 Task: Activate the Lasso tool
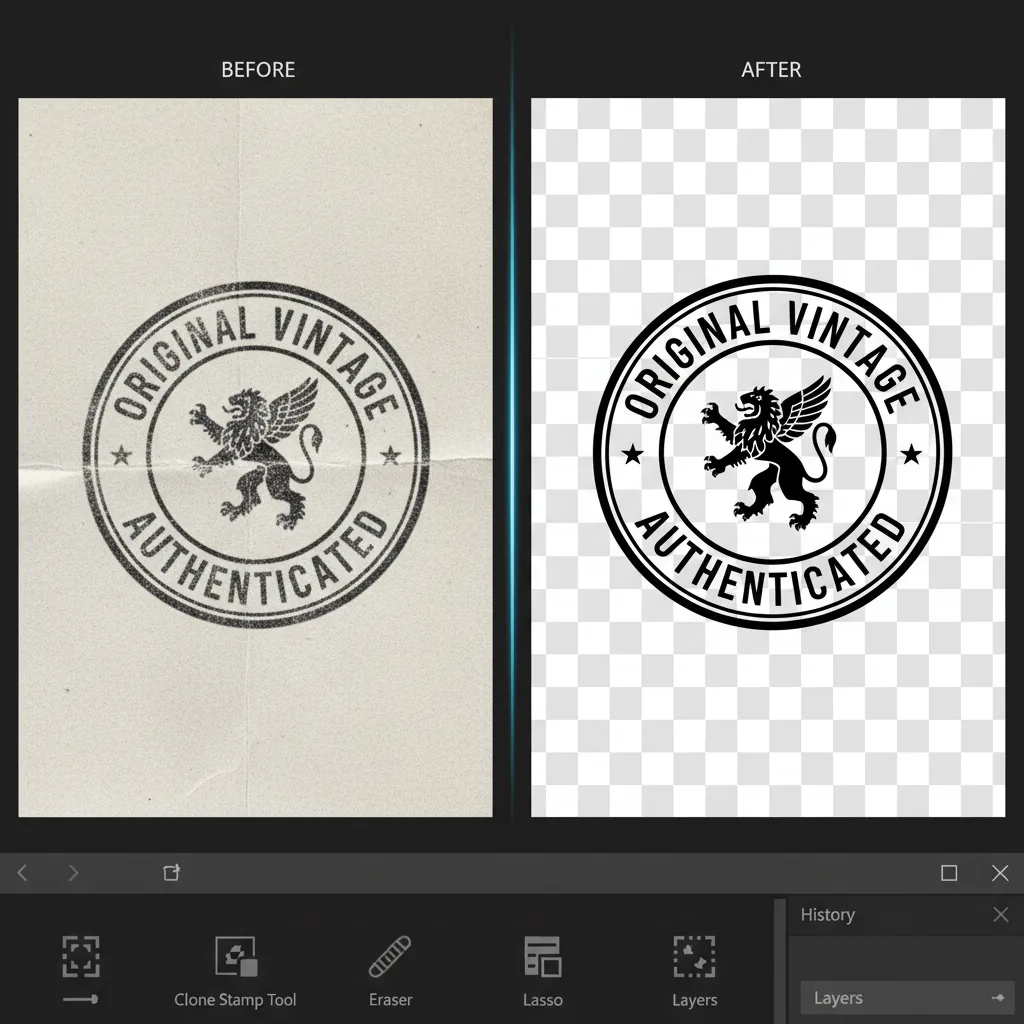coord(542,955)
